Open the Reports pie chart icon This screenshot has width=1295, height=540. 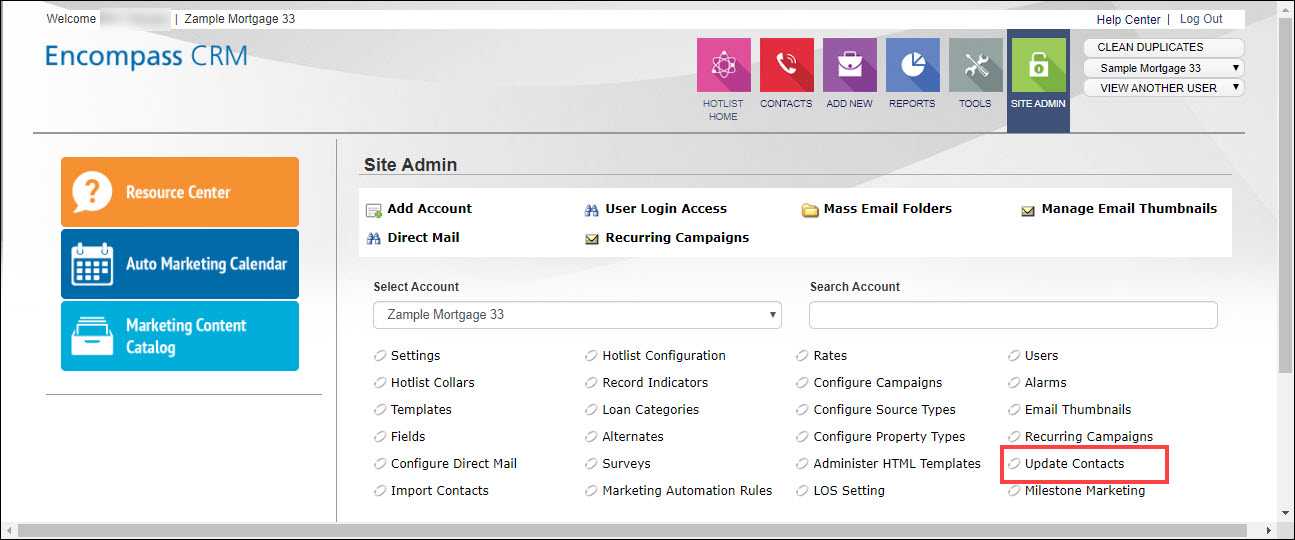pos(912,65)
